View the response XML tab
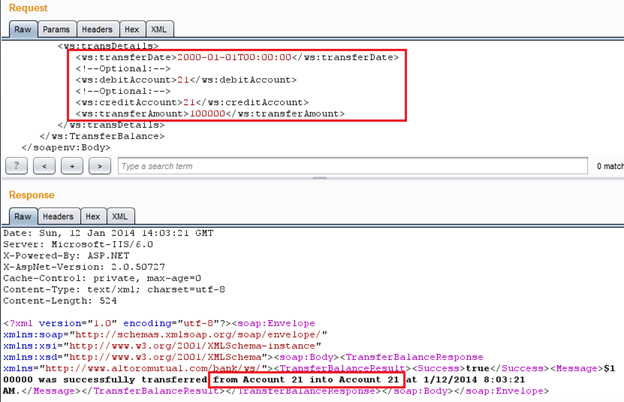Viewport: 624px width, 402px height. click(x=119, y=216)
